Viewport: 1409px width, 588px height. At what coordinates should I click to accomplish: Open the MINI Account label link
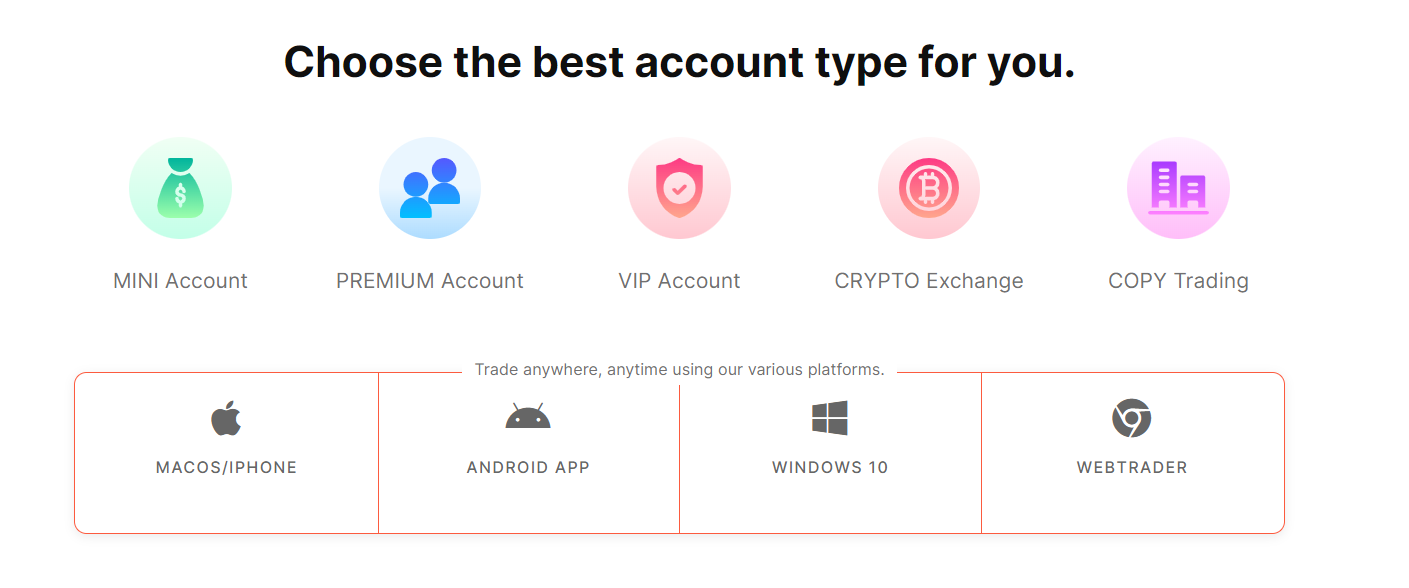(180, 281)
